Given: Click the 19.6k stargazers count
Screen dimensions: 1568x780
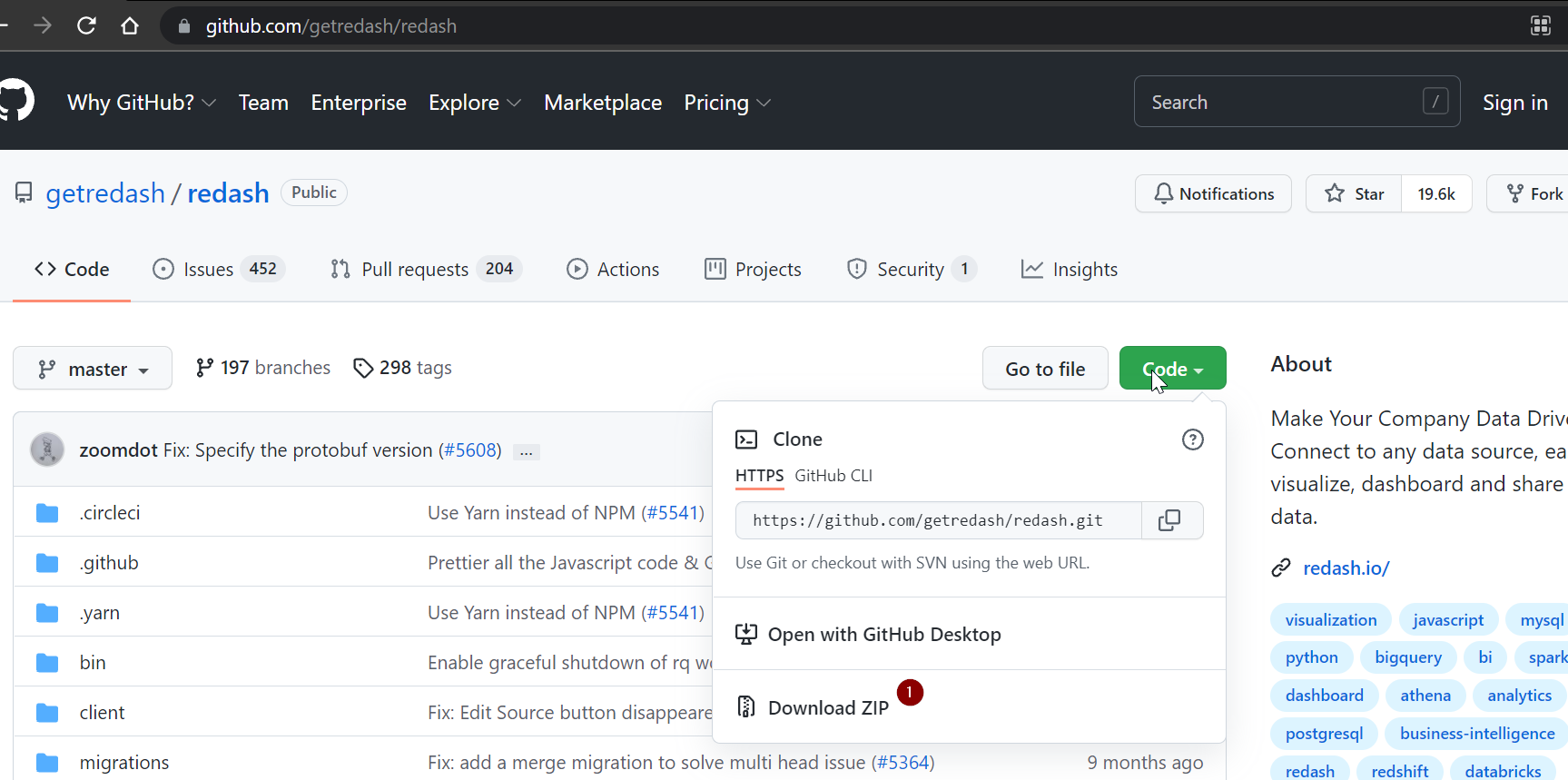Looking at the screenshot, I should tap(1436, 193).
